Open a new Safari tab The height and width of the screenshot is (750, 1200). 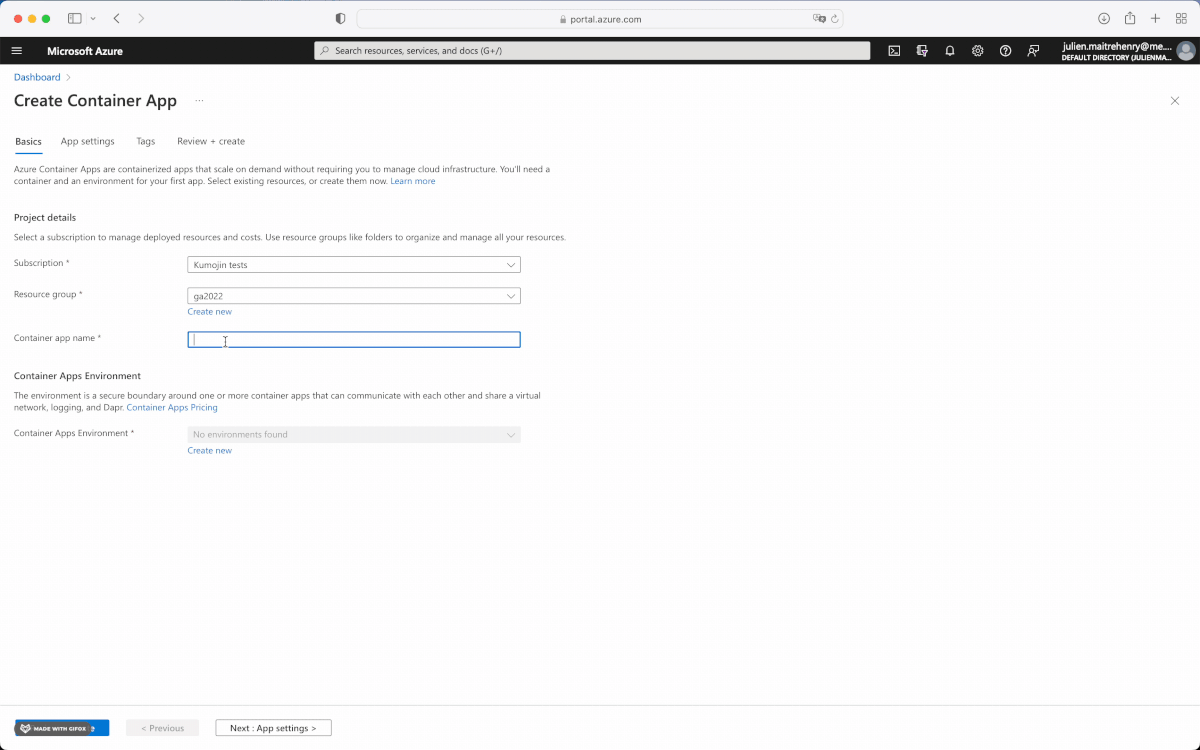pyautogui.click(x=1155, y=18)
